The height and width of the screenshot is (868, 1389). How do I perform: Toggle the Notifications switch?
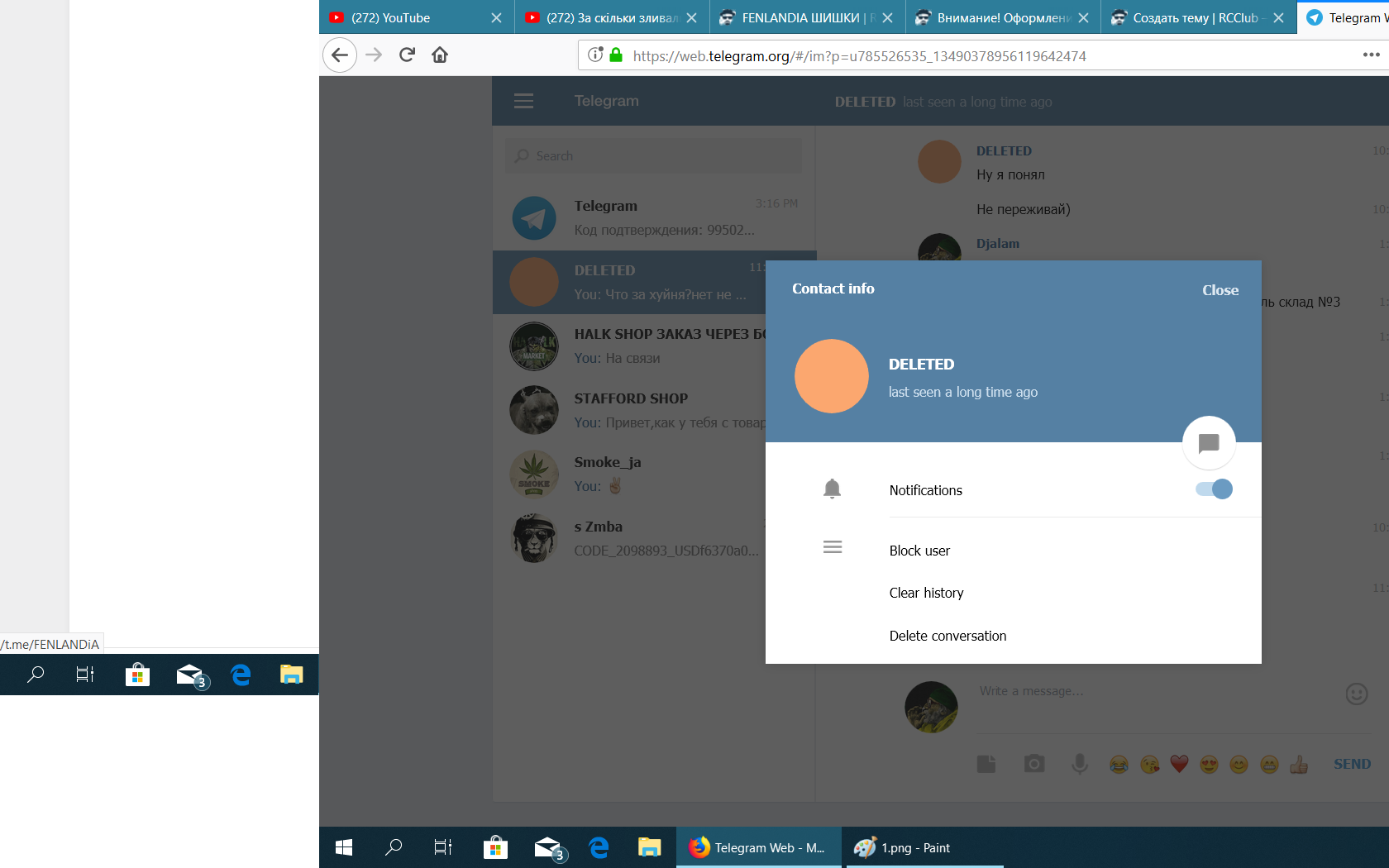pos(1214,489)
